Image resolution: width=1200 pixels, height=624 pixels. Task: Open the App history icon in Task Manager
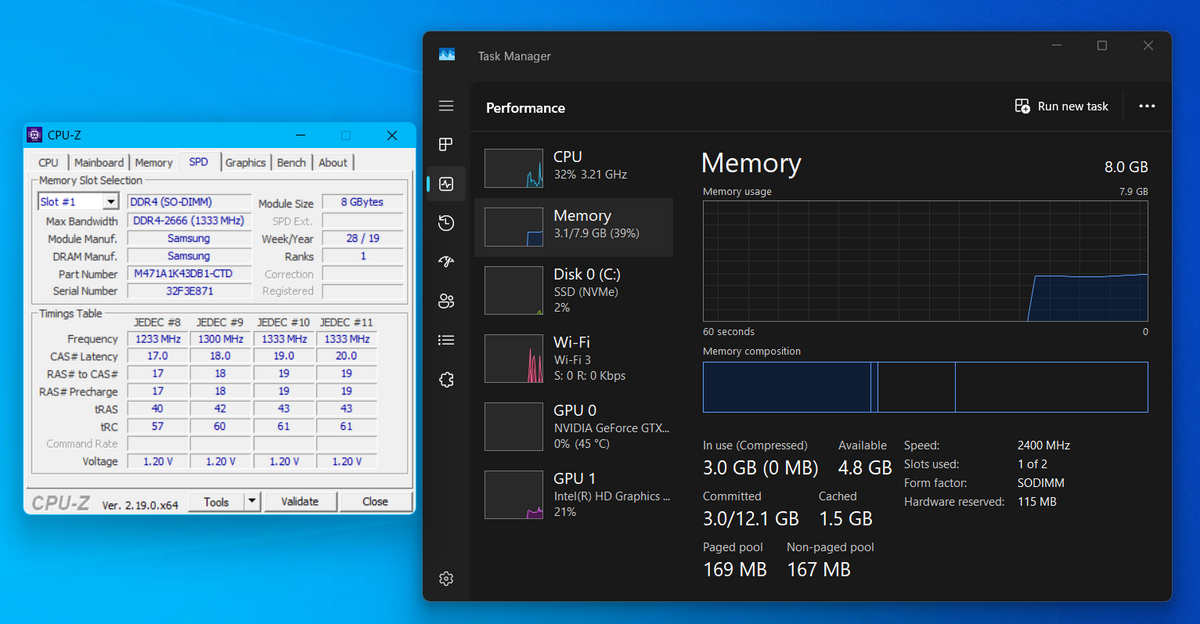[x=446, y=223]
